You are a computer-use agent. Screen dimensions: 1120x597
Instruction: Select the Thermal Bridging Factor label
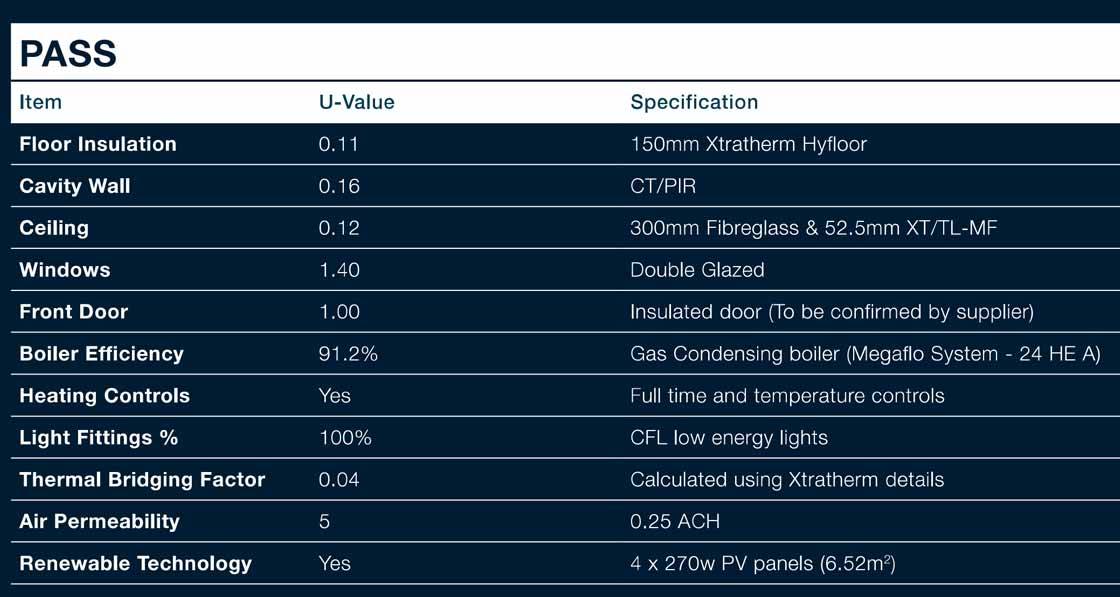(142, 480)
